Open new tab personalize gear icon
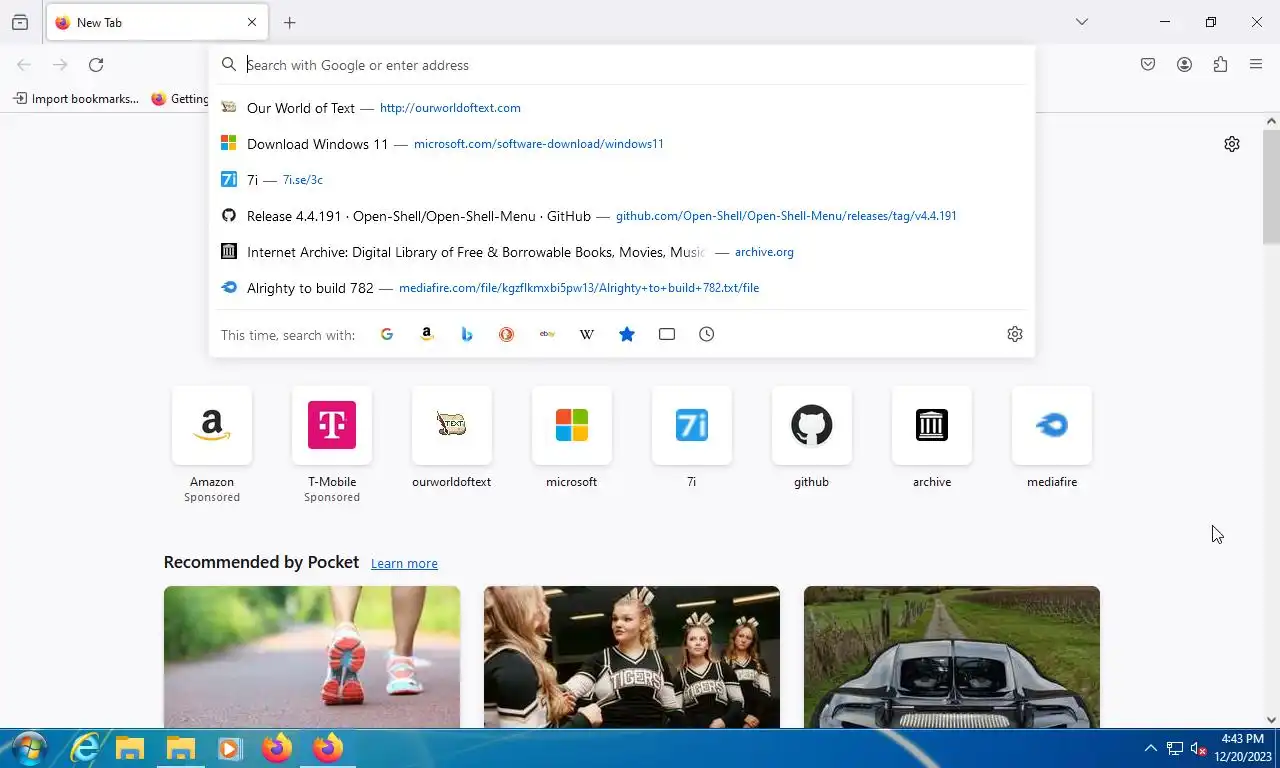This screenshot has height=768, width=1280. click(1232, 144)
